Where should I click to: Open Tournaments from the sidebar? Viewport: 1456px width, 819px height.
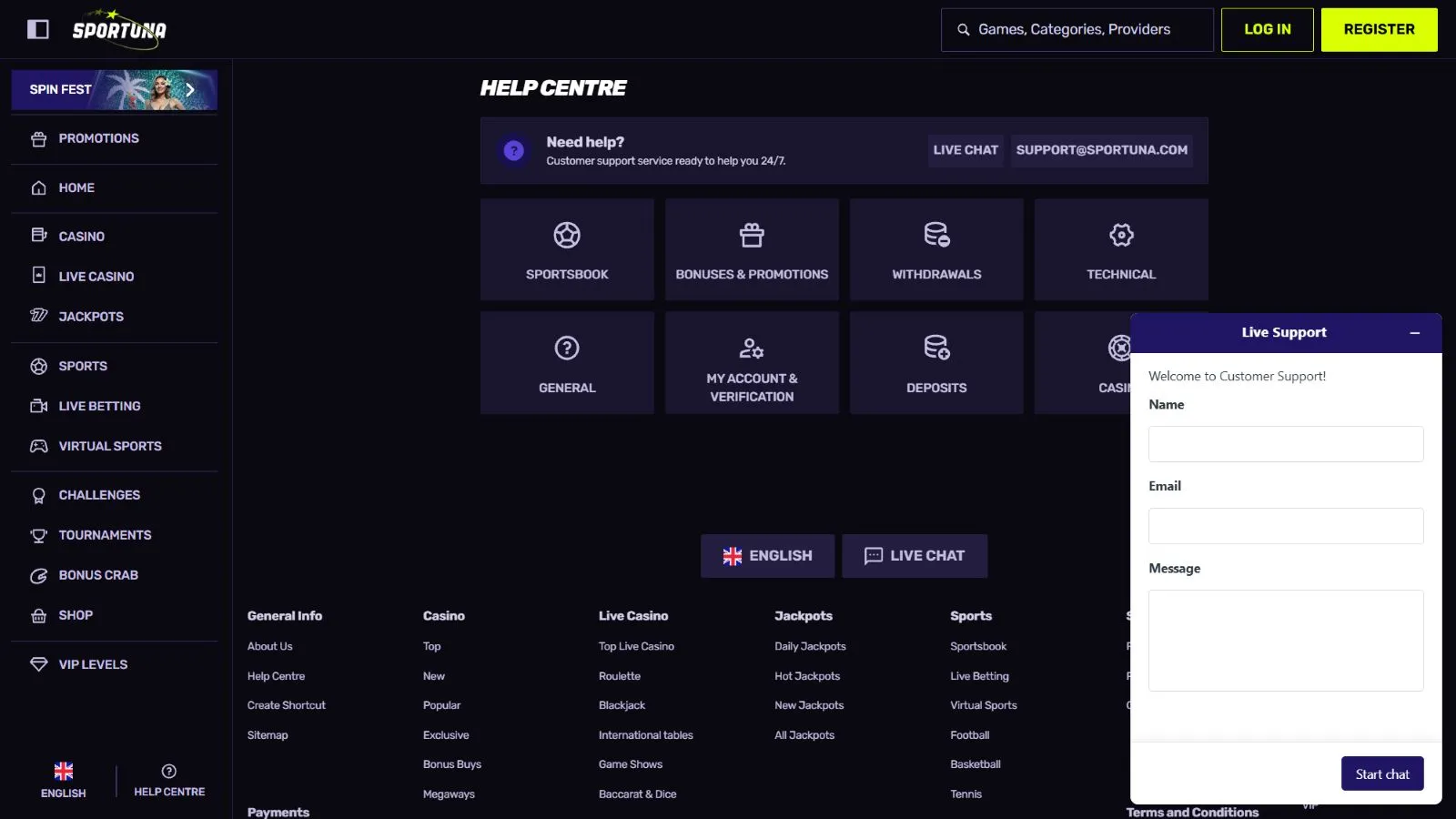(x=105, y=535)
